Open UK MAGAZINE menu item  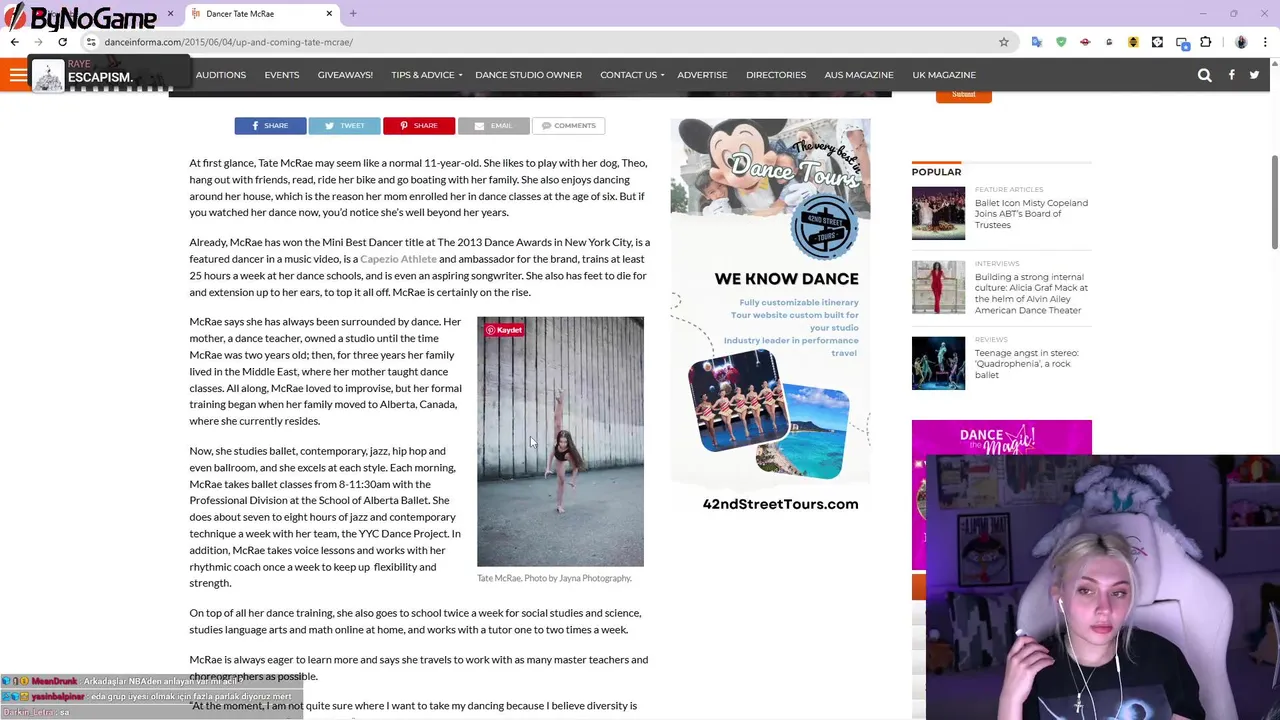944,75
